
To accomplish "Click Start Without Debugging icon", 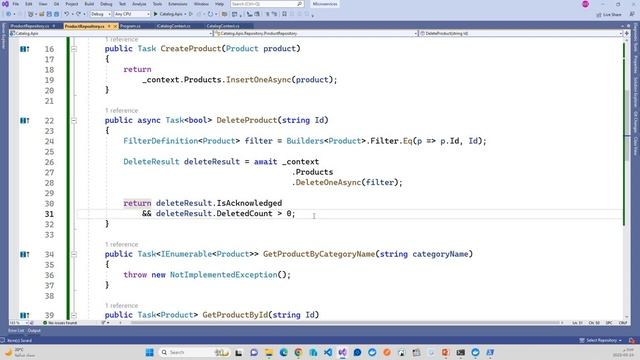I will [x=191, y=14].
